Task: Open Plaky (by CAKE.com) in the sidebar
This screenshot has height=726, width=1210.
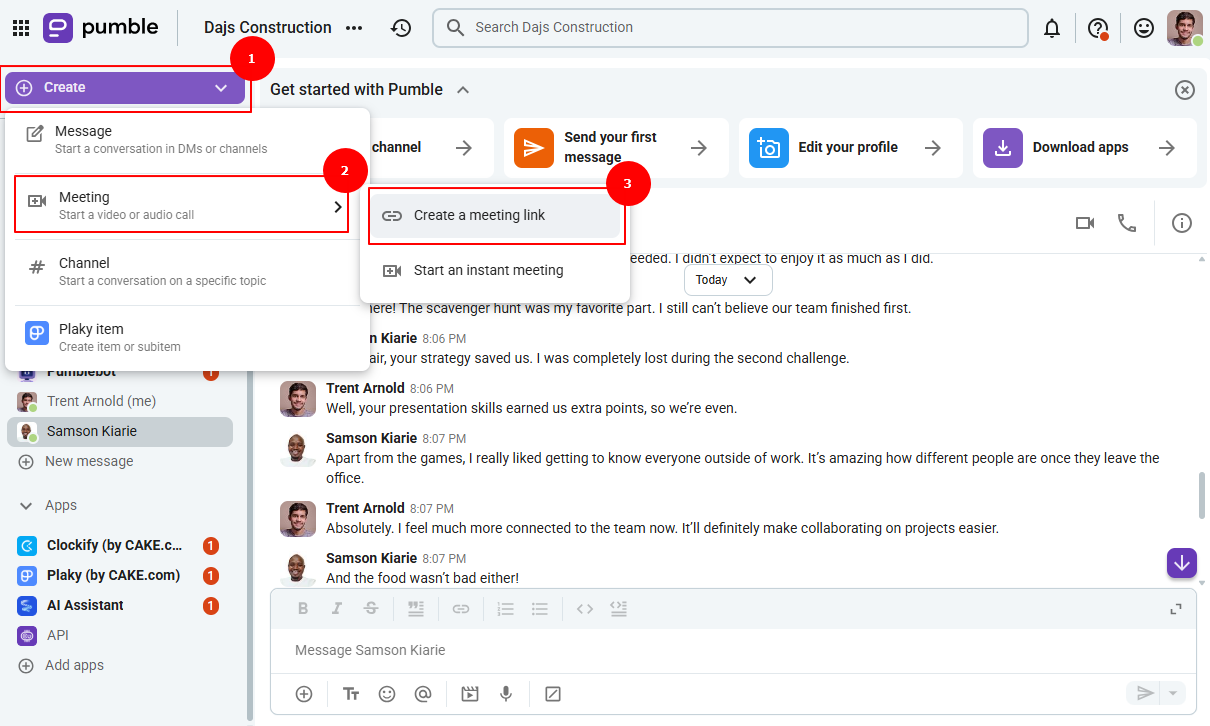Action: pos(120,576)
